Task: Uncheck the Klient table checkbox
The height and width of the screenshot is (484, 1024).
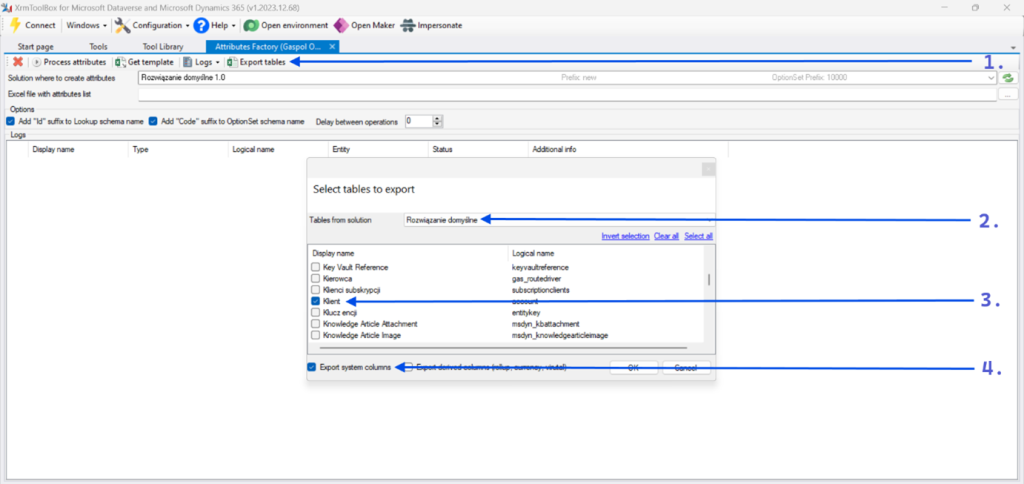Action: point(316,301)
